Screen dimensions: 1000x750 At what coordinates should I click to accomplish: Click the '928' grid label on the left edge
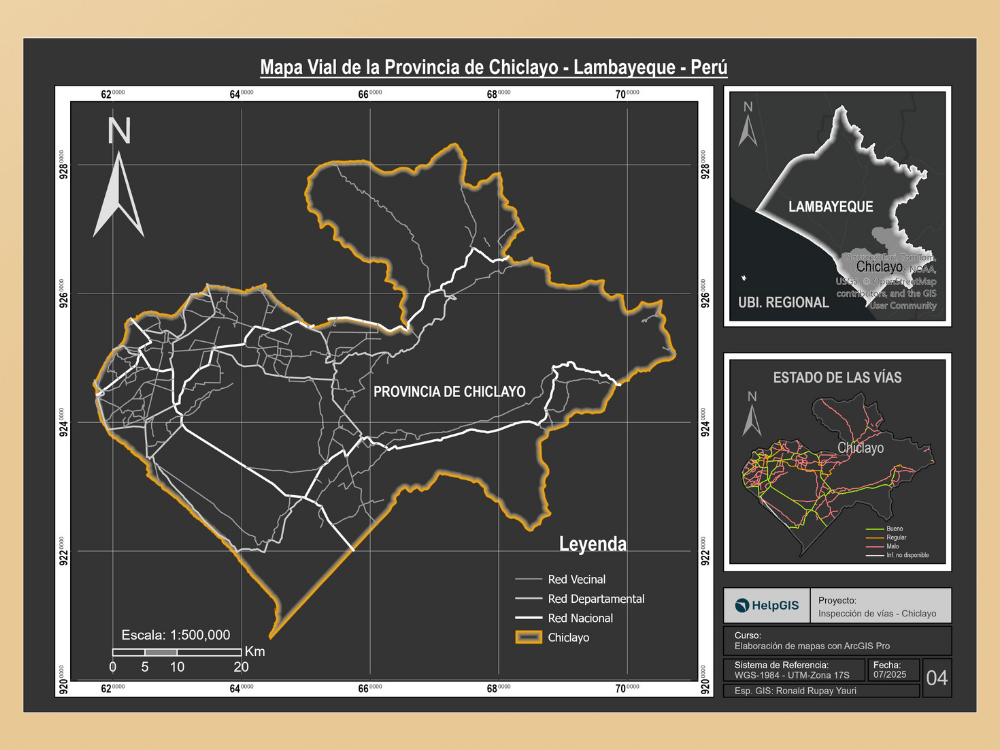[x=62, y=165]
